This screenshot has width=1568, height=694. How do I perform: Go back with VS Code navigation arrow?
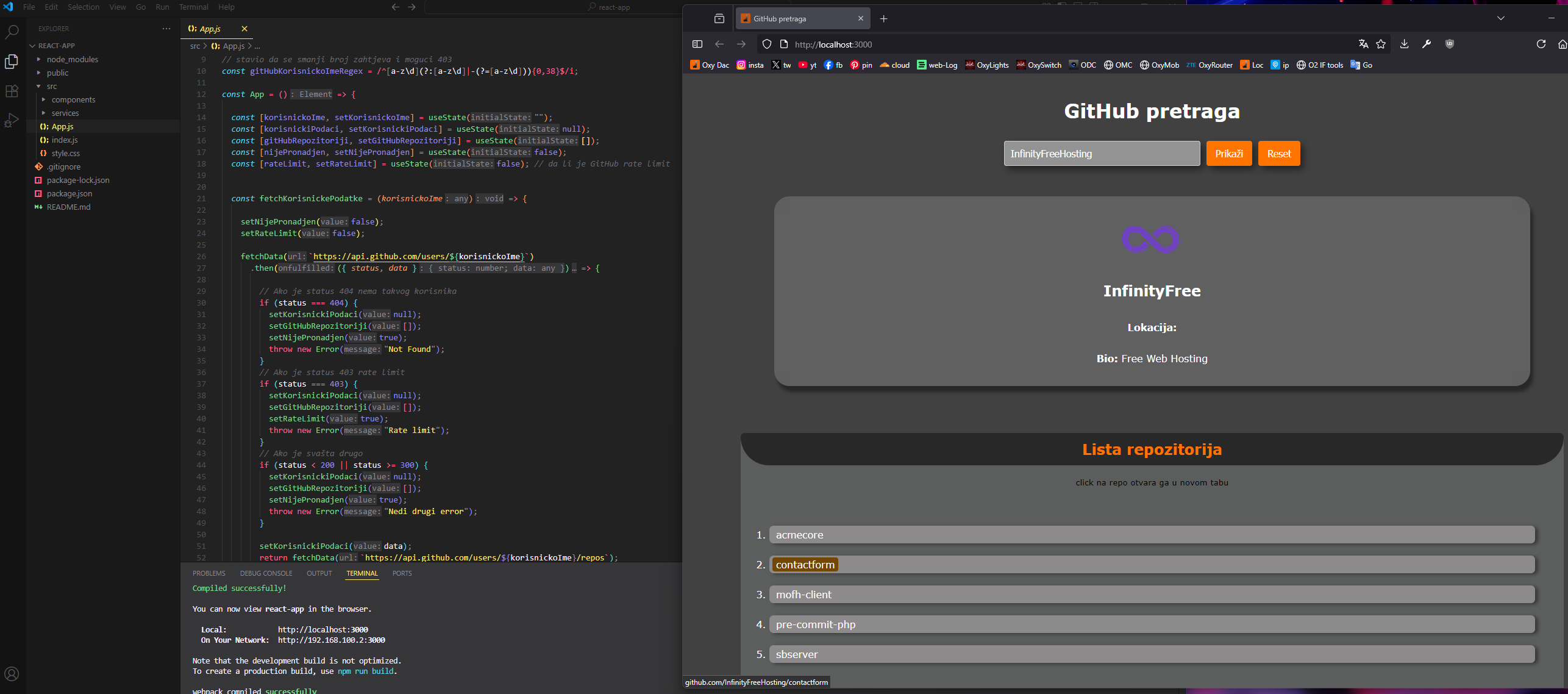(x=396, y=7)
